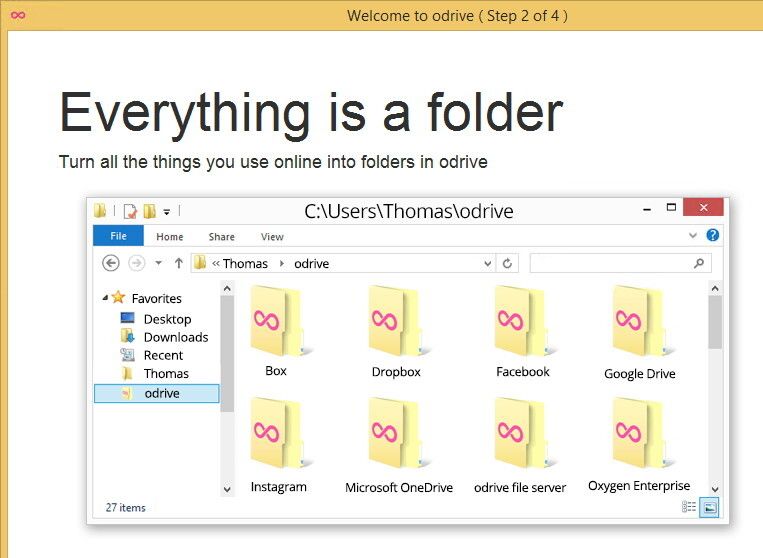Screen dimensions: 763x558
Task: Open the Microsoft OneDrive folder
Action: [399, 446]
